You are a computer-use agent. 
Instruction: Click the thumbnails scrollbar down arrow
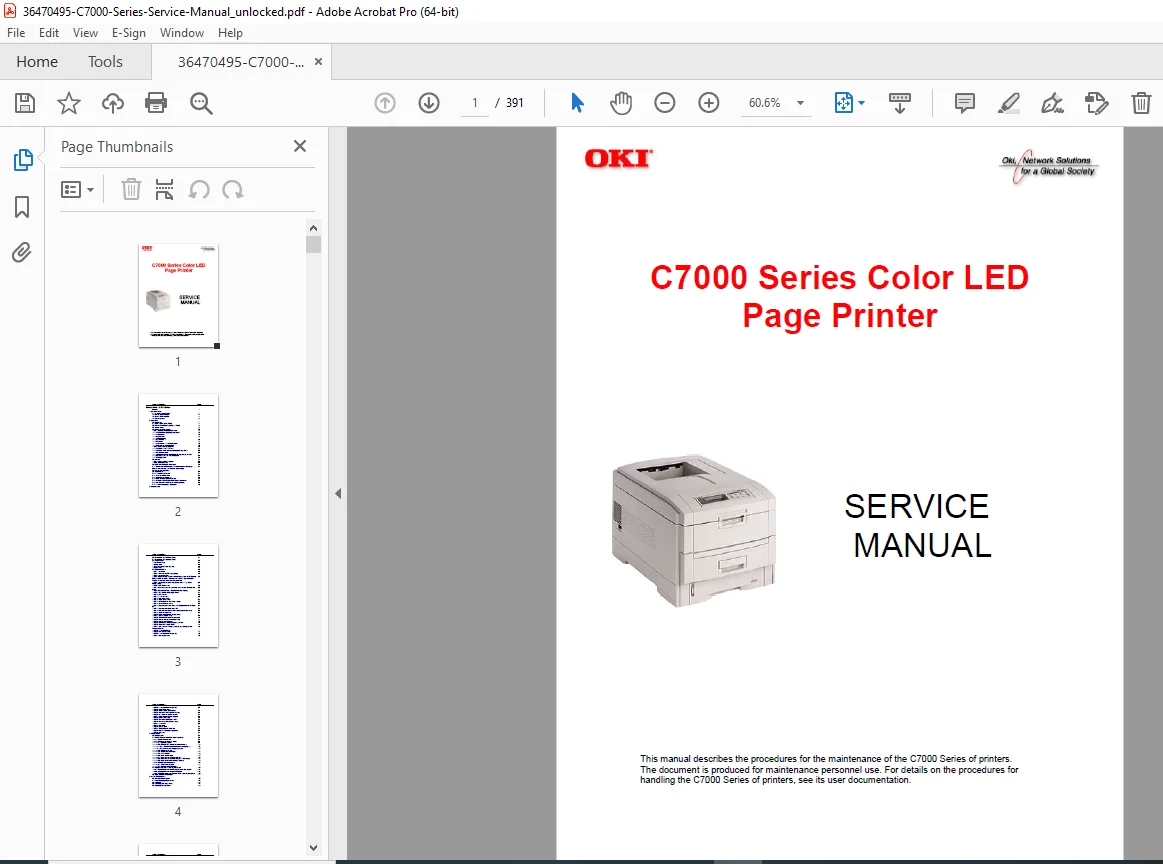[313, 847]
